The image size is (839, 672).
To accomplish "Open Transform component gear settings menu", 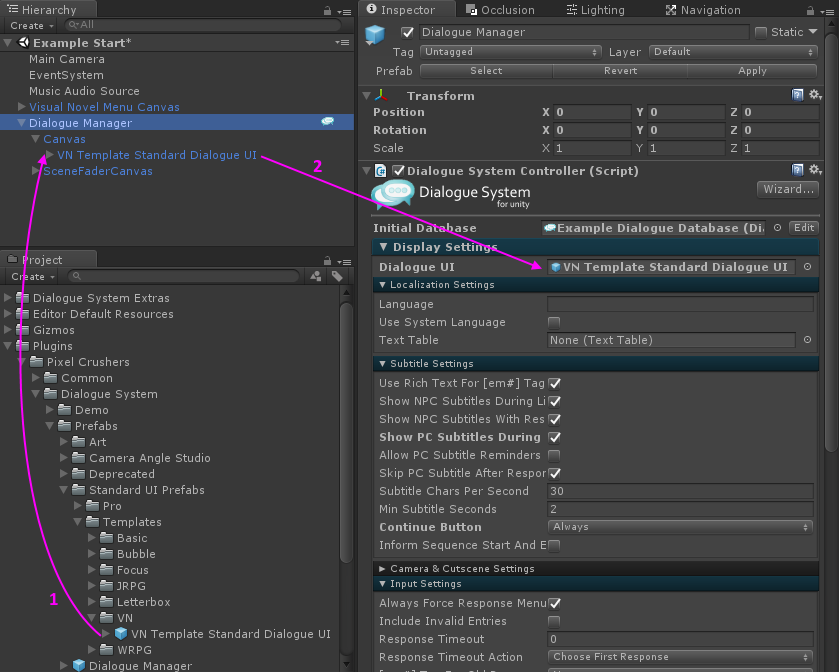I will (x=815, y=95).
